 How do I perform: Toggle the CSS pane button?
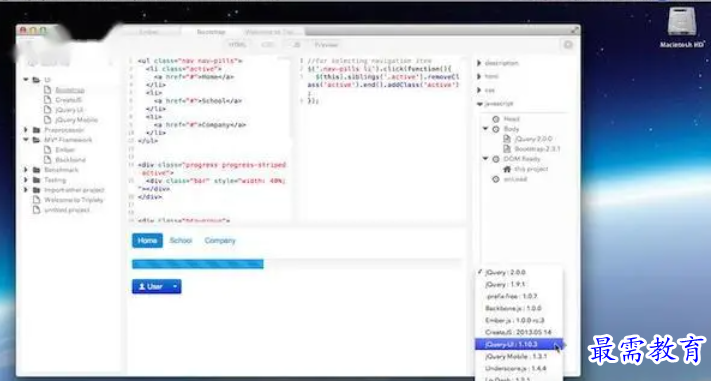click(x=267, y=45)
